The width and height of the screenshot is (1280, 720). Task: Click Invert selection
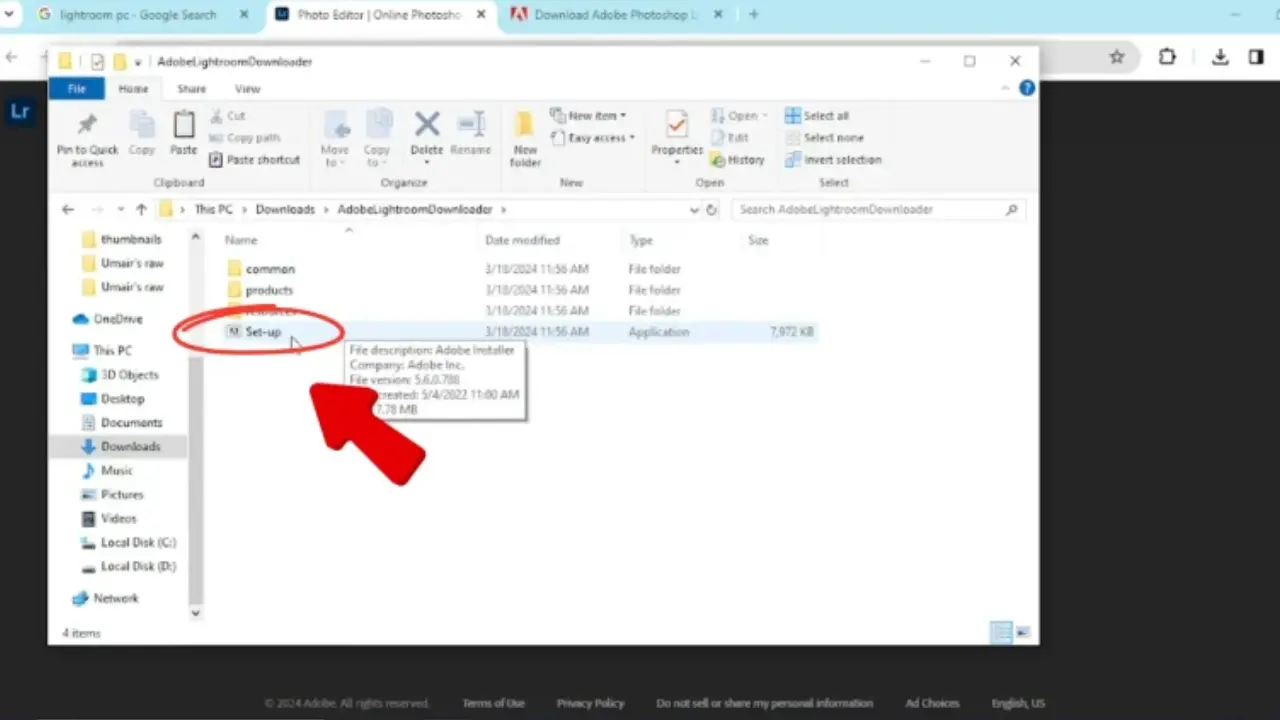834,160
